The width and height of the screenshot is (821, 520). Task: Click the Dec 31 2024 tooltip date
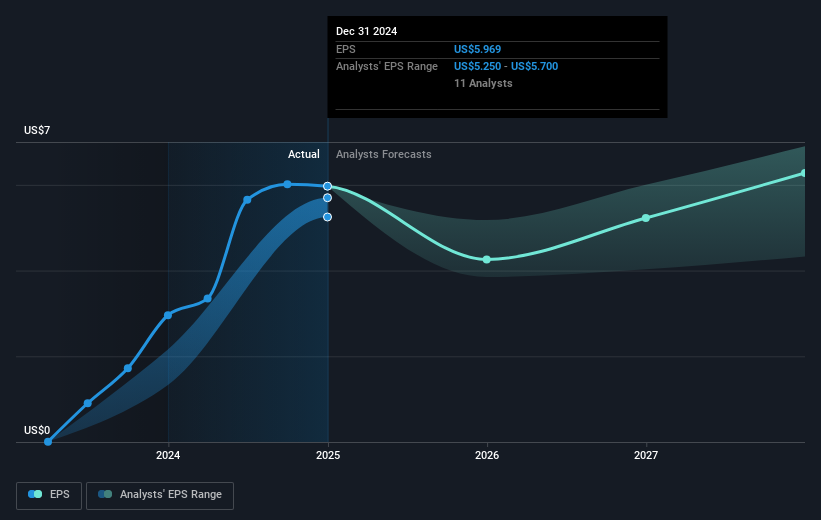pyautogui.click(x=367, y=31)
